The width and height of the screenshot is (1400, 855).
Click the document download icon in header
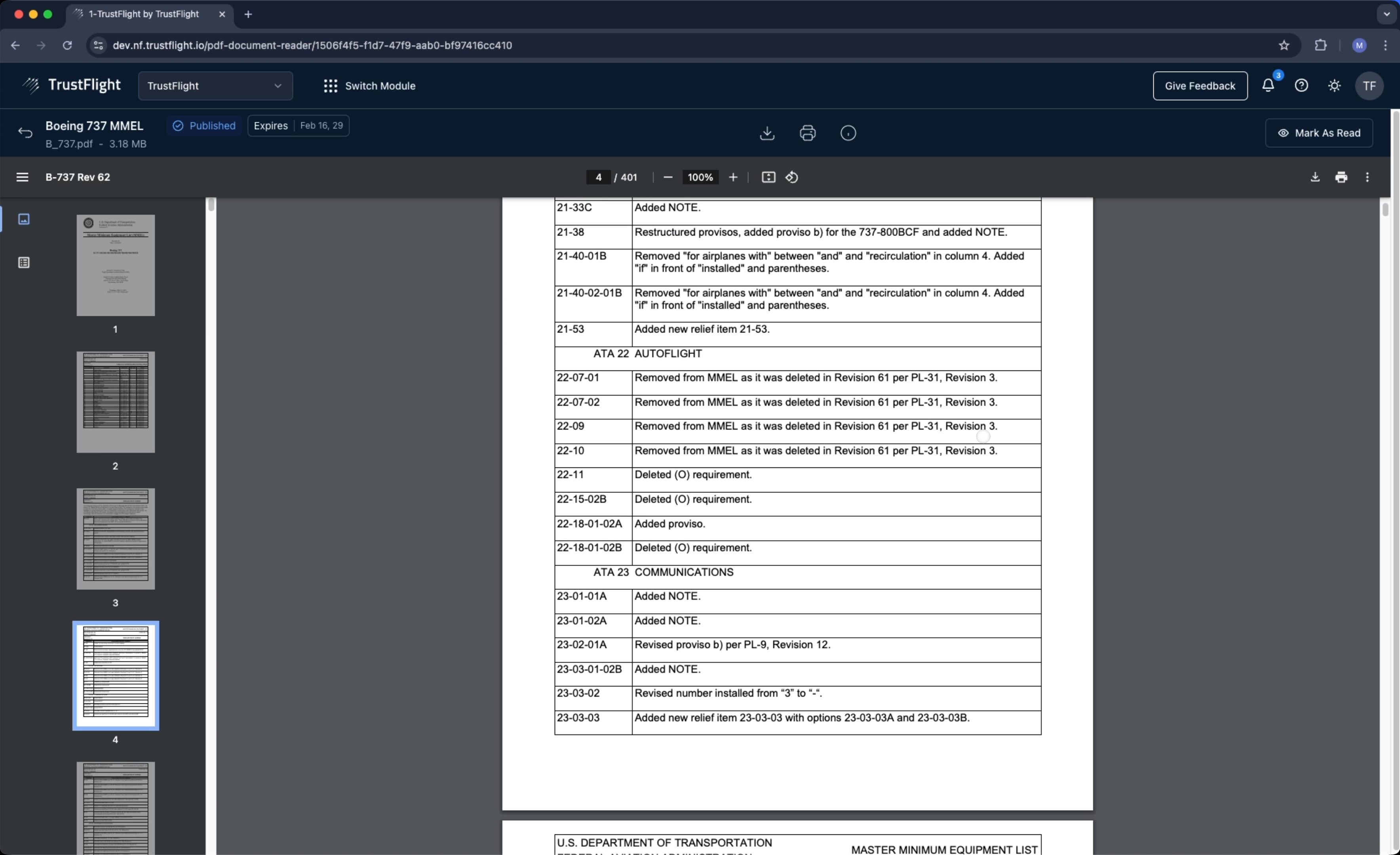(767, 133)
